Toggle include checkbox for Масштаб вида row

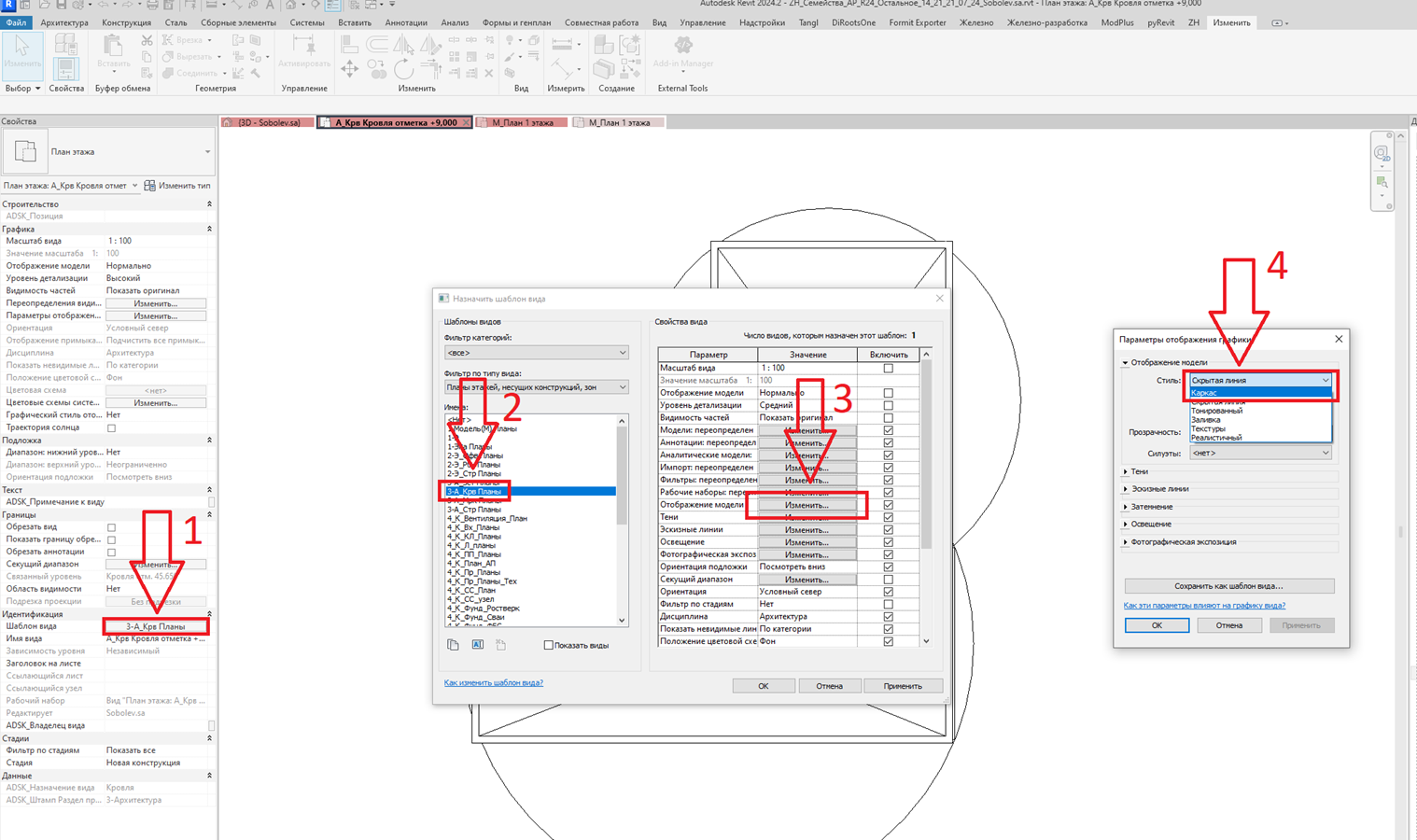click(x=888, y=368)
